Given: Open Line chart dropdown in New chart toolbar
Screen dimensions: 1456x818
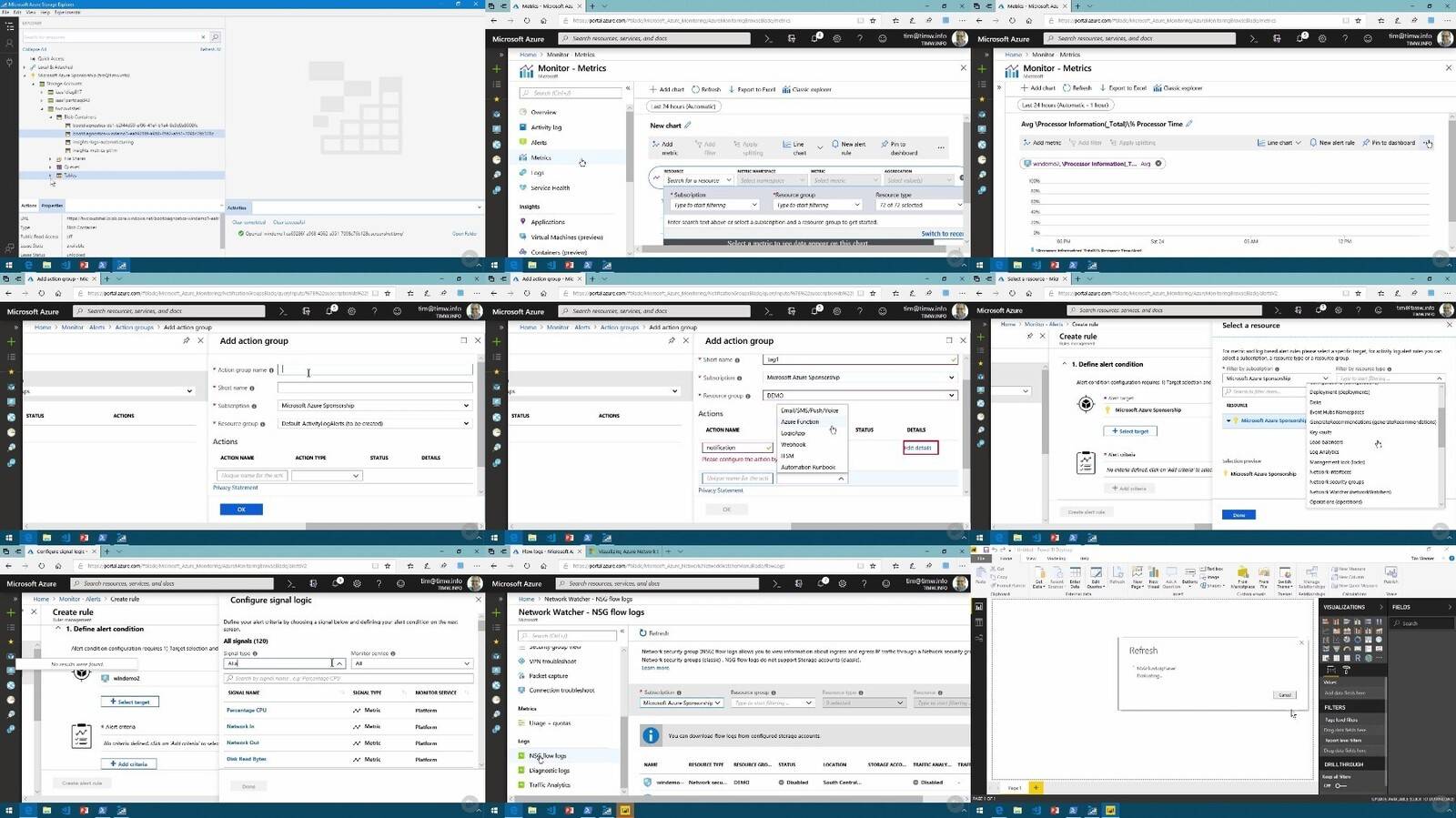Looking at the screenshot, I should coord(803,147).
